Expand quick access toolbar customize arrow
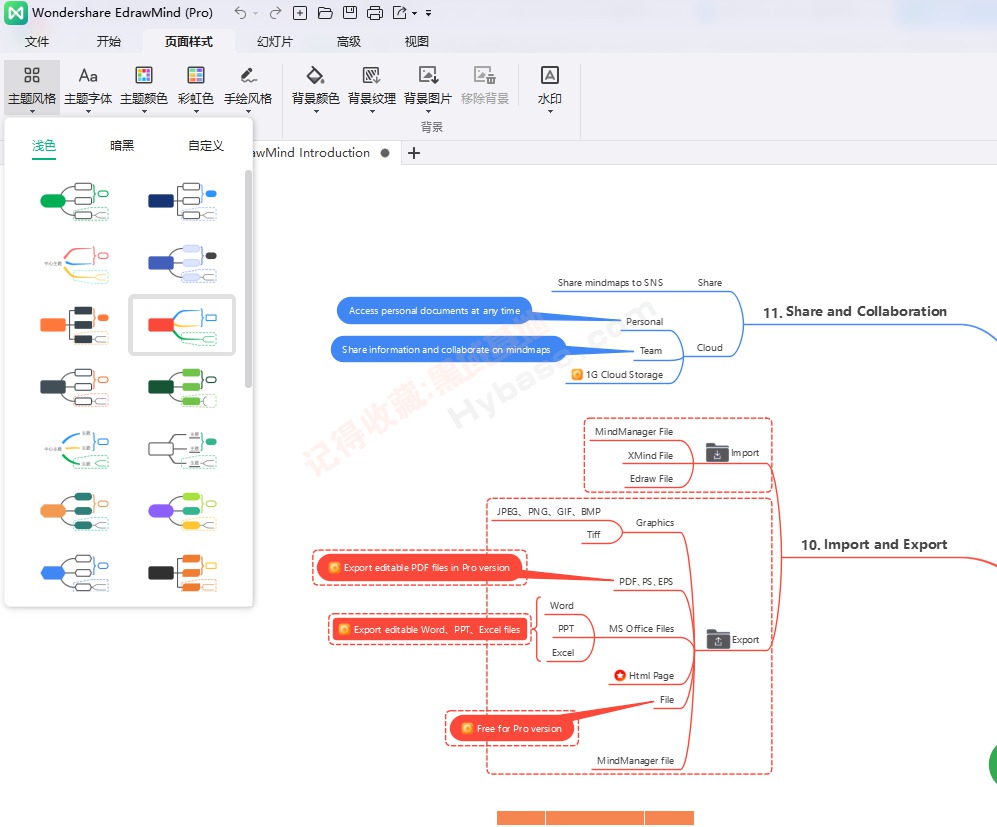Image resolution: width=997 pixels, height=827 pixels. point(429,13)
